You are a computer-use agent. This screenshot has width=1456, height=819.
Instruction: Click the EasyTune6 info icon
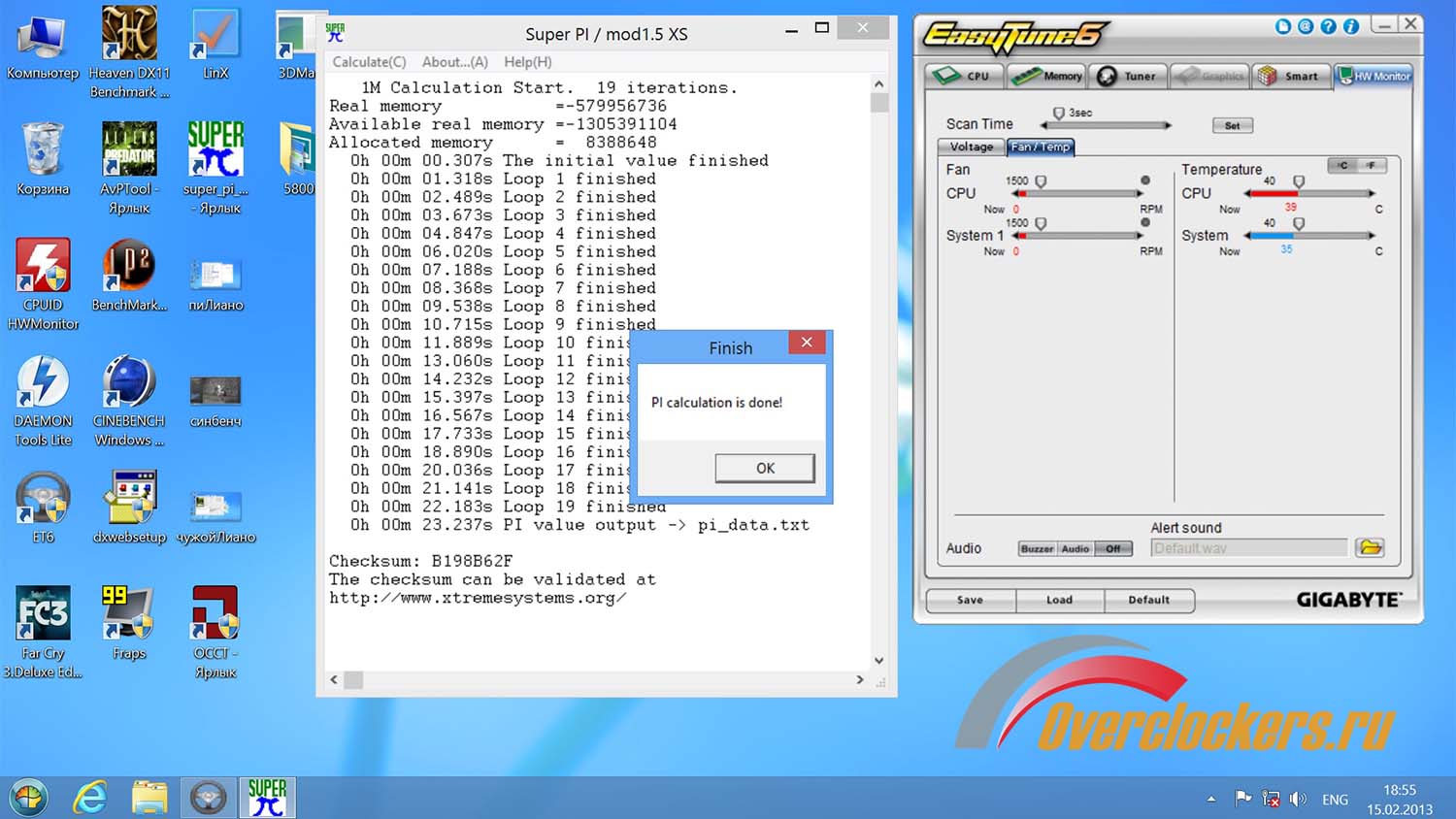click(1350, 26)
